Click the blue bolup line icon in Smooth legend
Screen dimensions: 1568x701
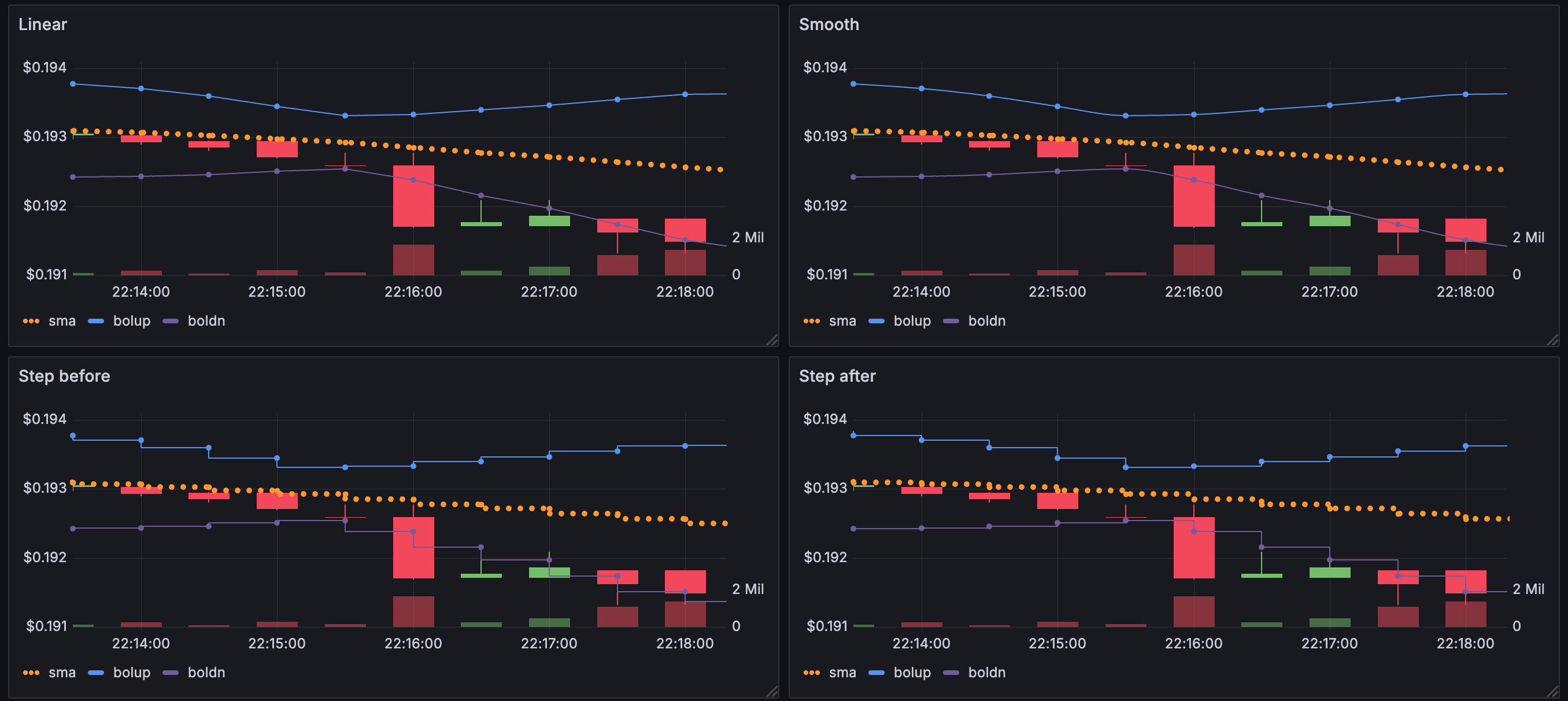click(877, 321)
